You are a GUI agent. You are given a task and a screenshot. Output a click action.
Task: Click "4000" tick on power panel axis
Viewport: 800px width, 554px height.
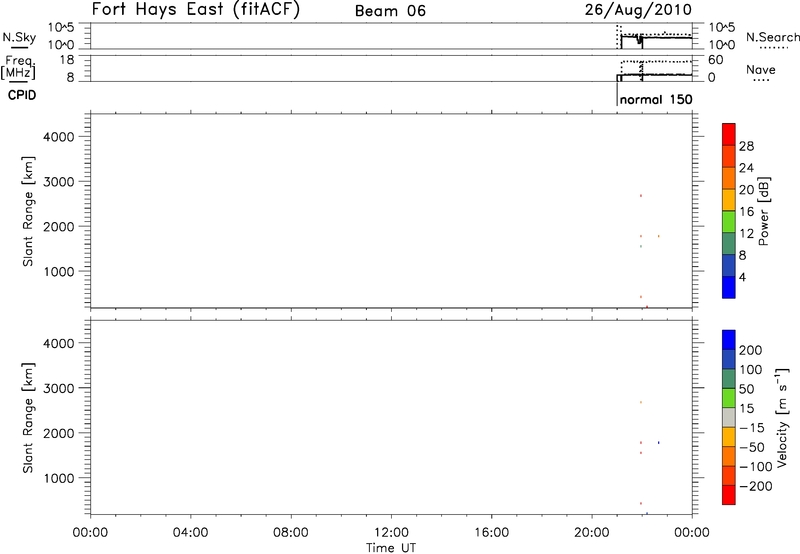click(x=59, y=137)
